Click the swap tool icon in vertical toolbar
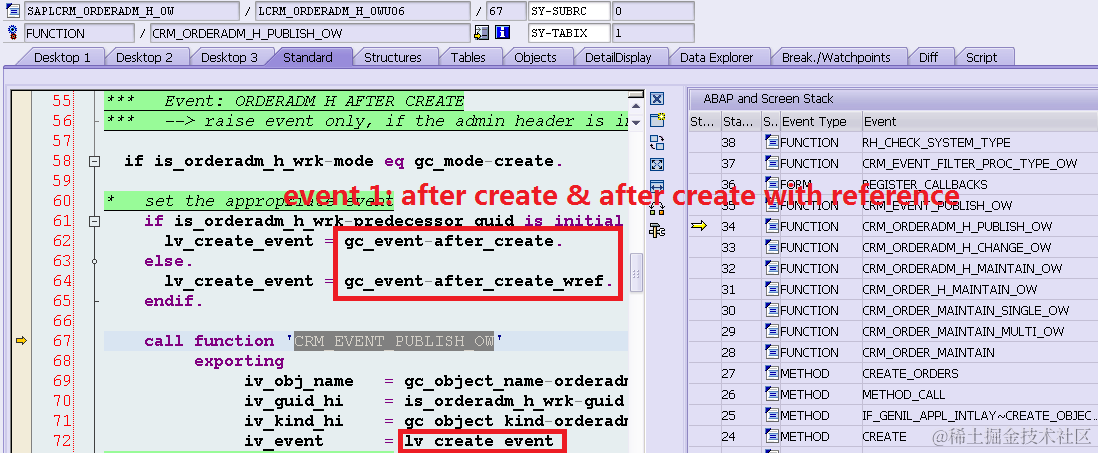The width and height of the screenshot is (1098, 453). coord(657,143)
